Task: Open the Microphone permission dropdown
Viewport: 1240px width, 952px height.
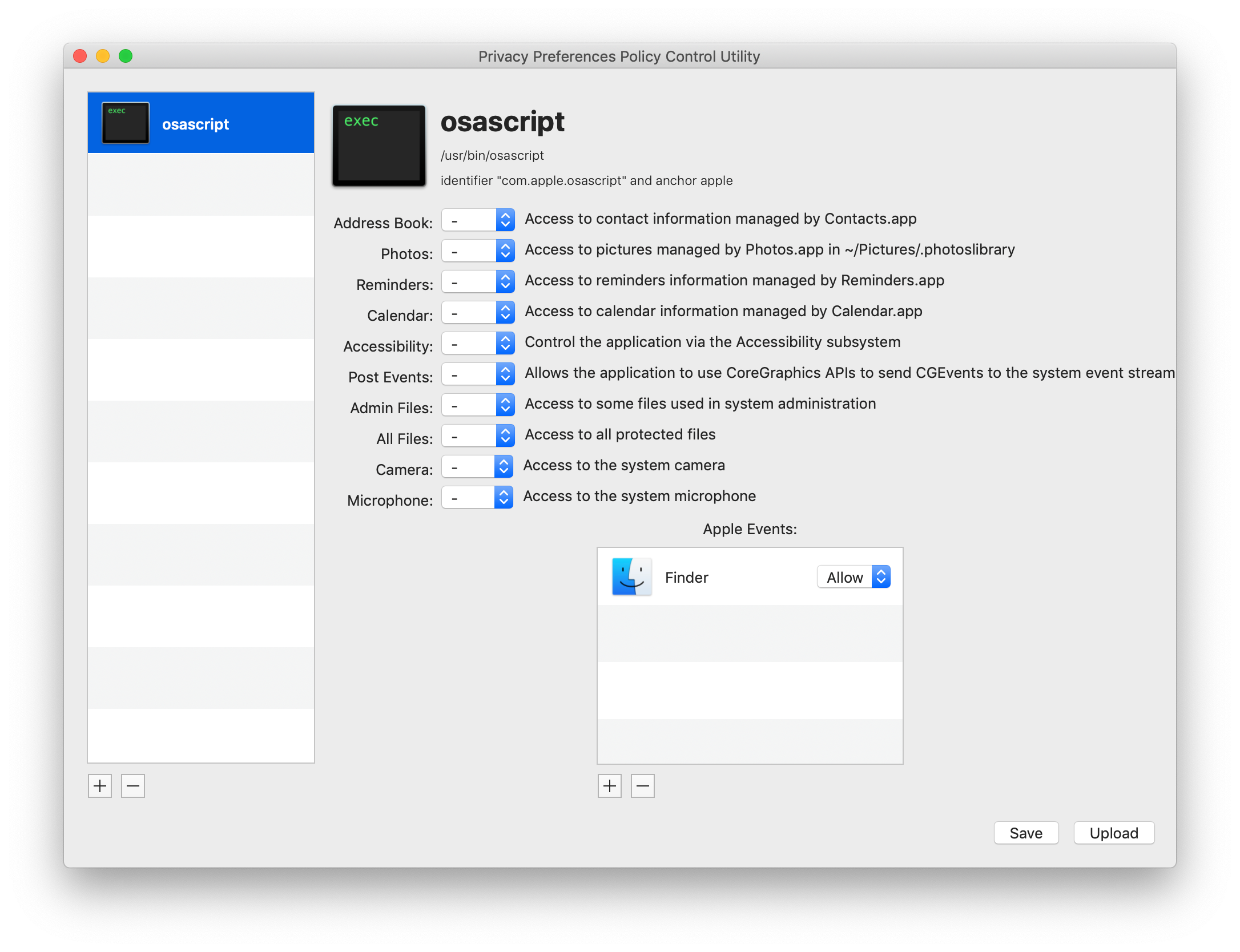Action: pos(477,497)
